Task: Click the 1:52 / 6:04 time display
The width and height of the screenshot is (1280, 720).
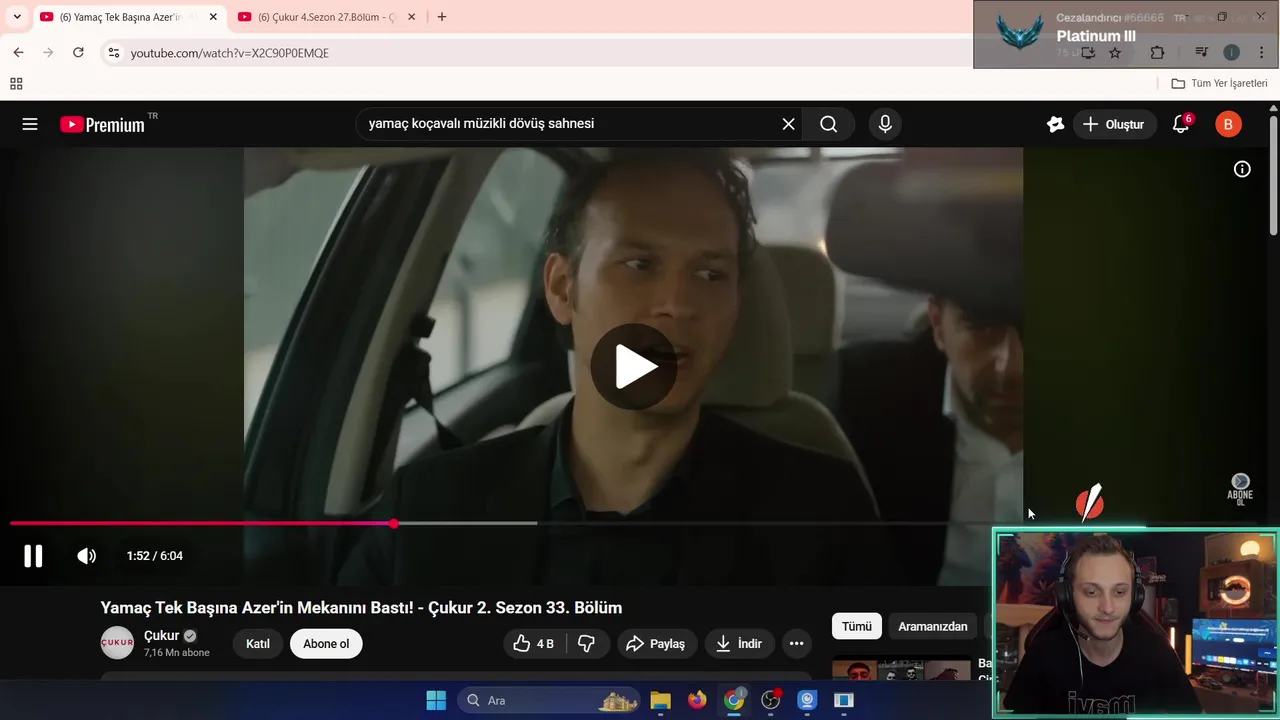Action: coord(155,556)
